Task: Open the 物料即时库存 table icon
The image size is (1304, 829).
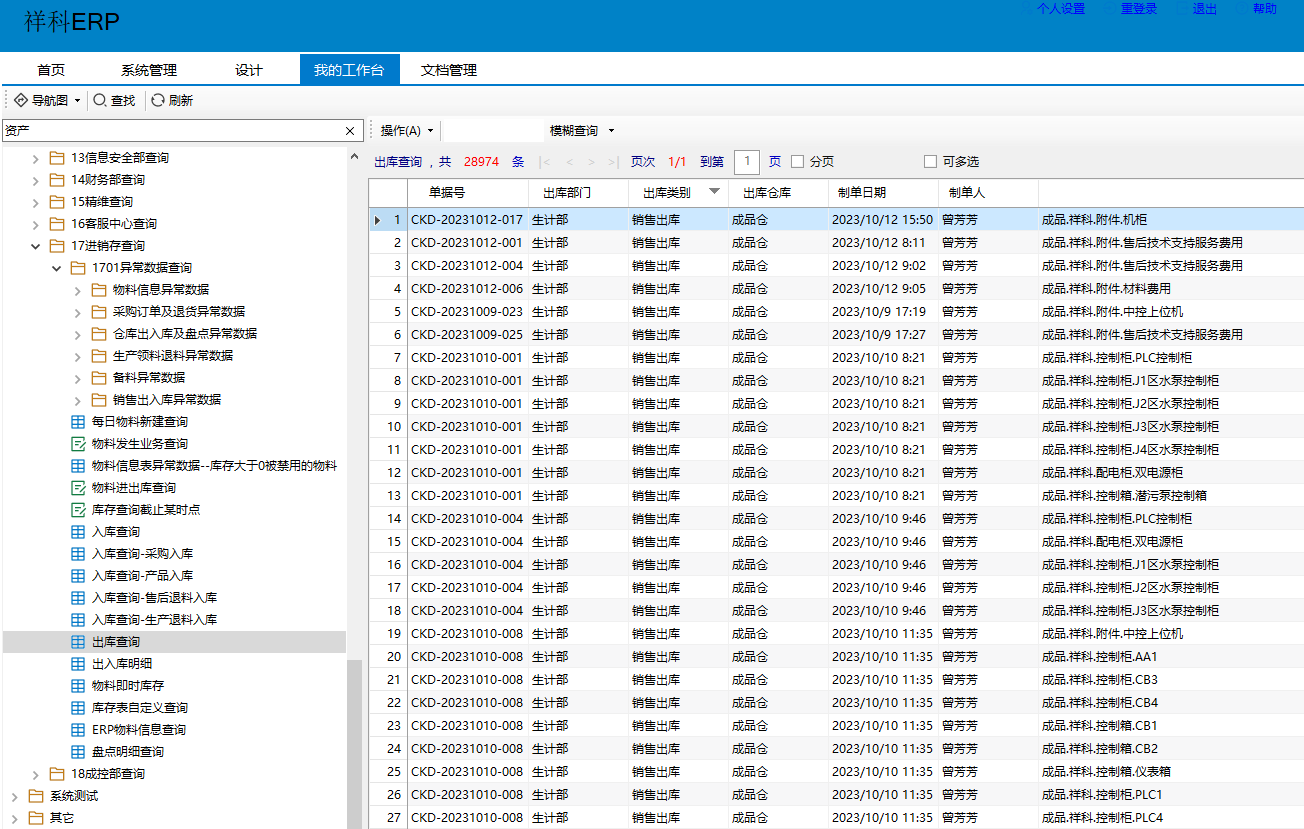Action: pos(78,686)
